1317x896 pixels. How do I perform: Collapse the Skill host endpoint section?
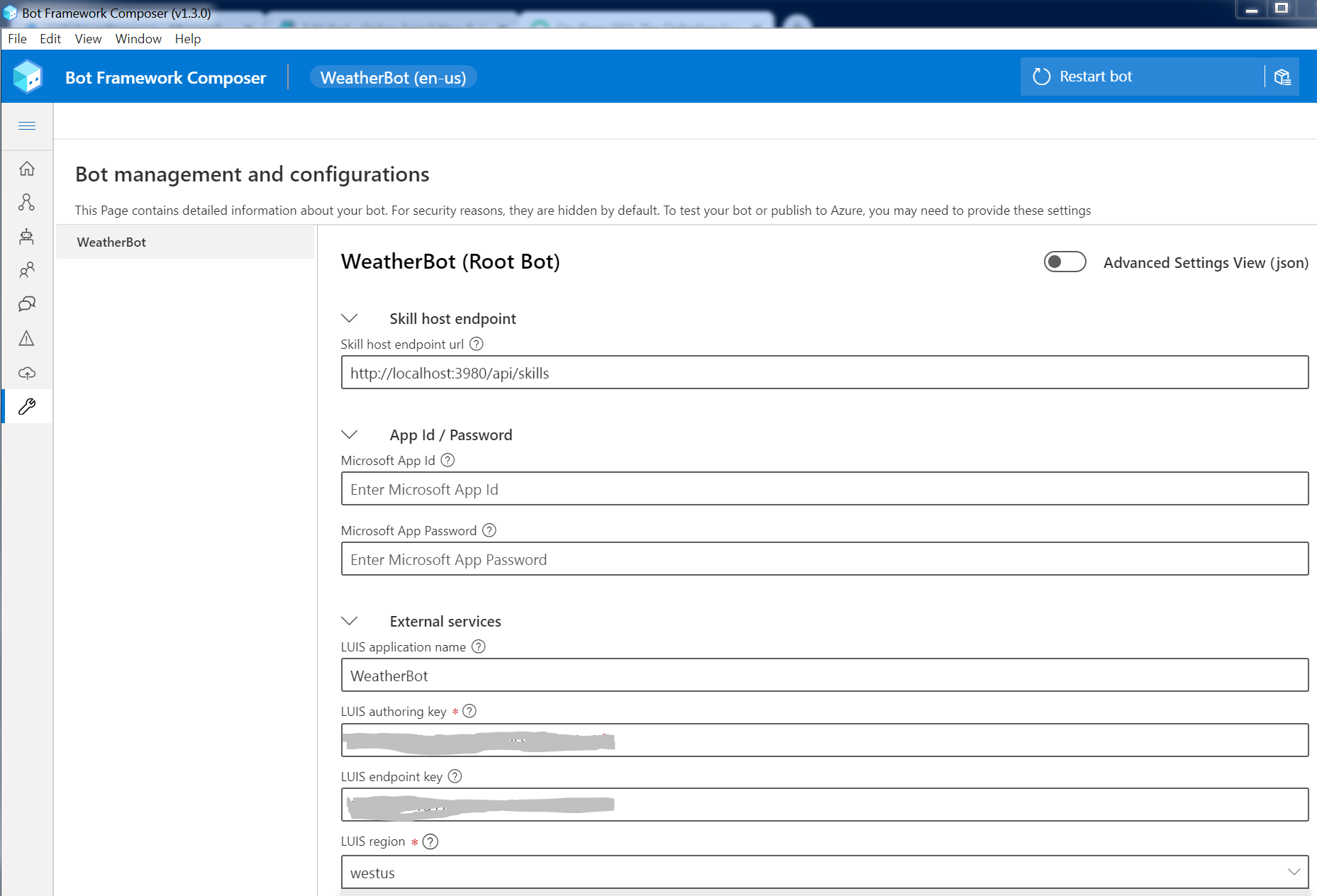click(x=350, y=318)
